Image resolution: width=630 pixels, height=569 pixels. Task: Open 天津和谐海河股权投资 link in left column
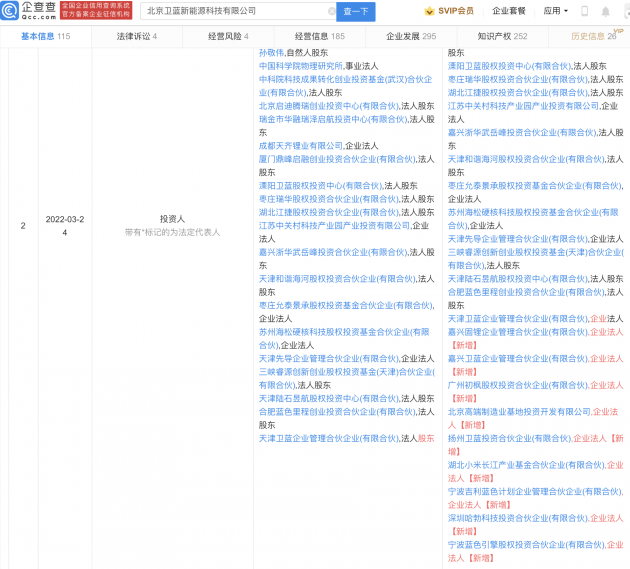(x=337, y=278)
